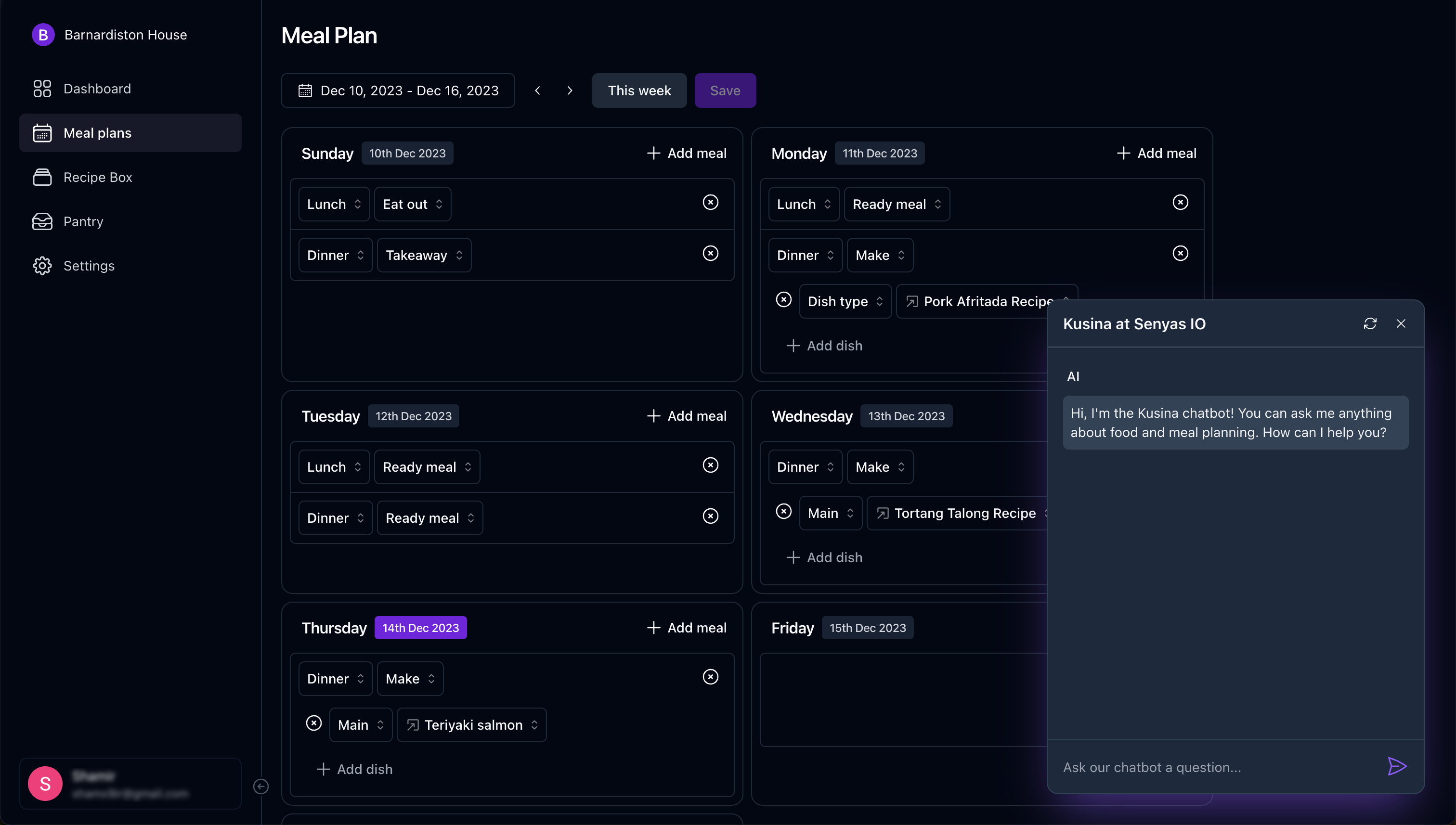Viewport: 1456px width, 825px height.
Task: Add a meal to Tuesday
Action: pos(686,416)
